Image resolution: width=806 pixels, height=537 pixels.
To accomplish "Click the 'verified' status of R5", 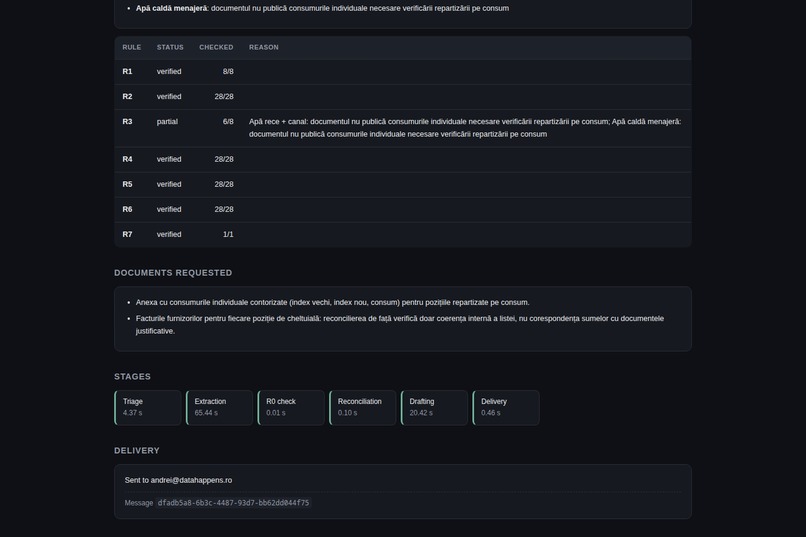I will (169, 184).
